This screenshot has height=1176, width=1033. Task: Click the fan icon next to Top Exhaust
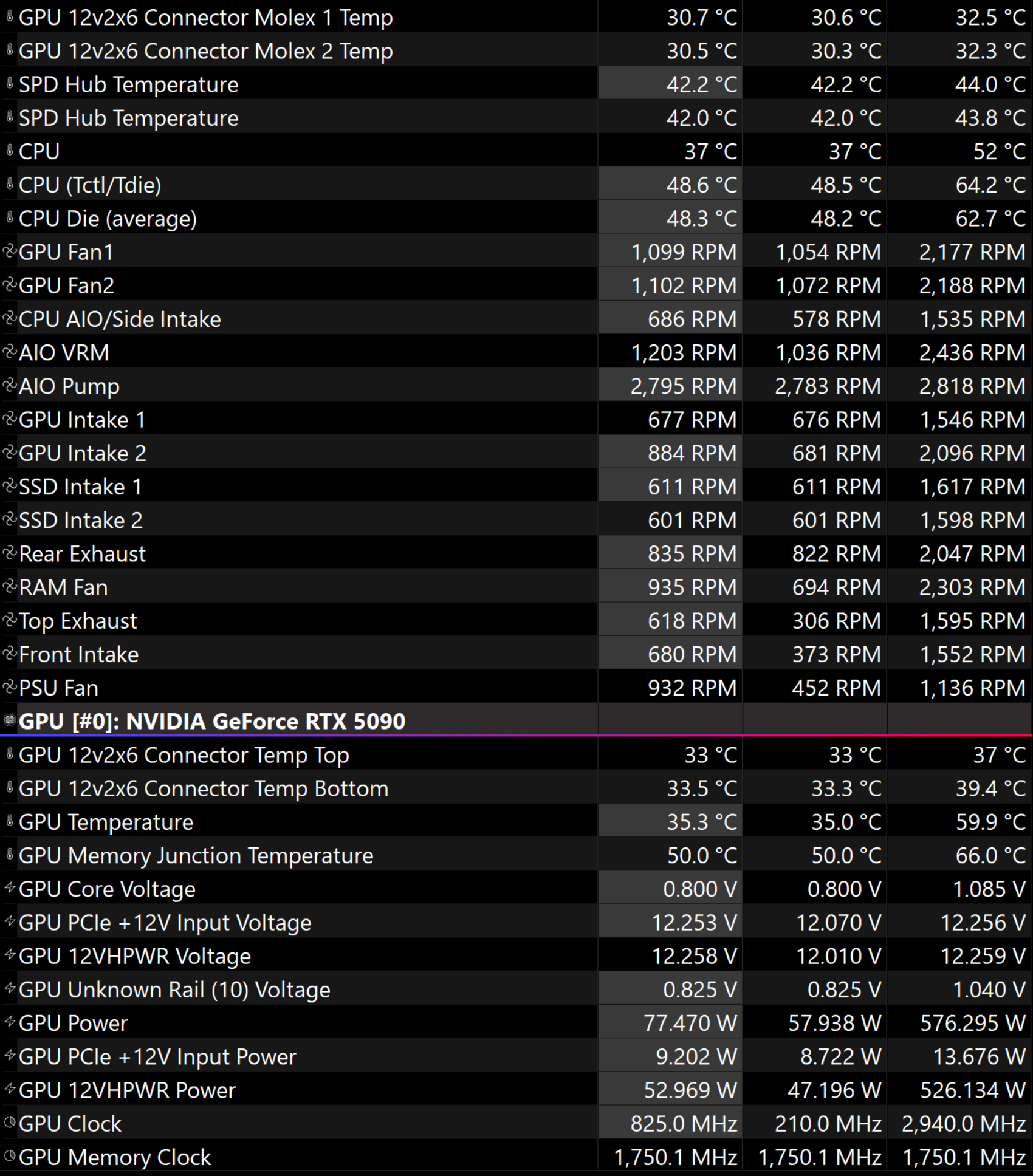(9, 620)
